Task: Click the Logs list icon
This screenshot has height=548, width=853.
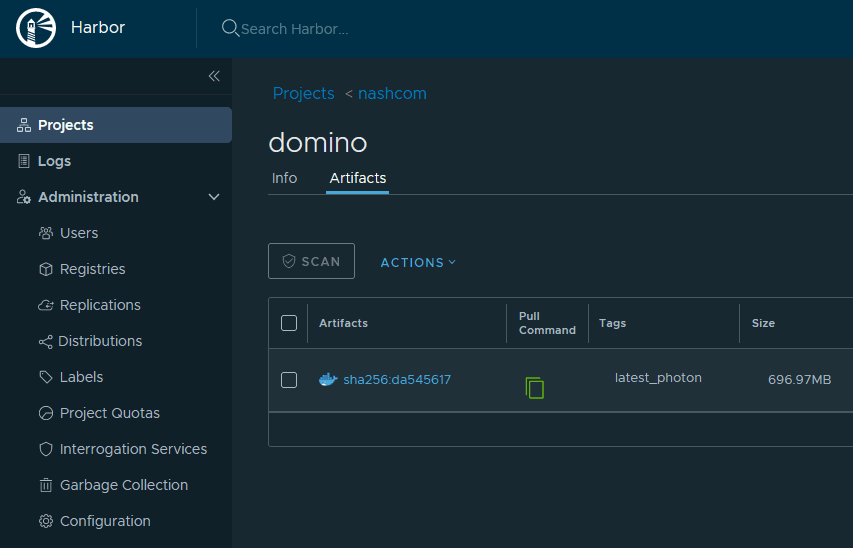Action: (x=24, y=161)
